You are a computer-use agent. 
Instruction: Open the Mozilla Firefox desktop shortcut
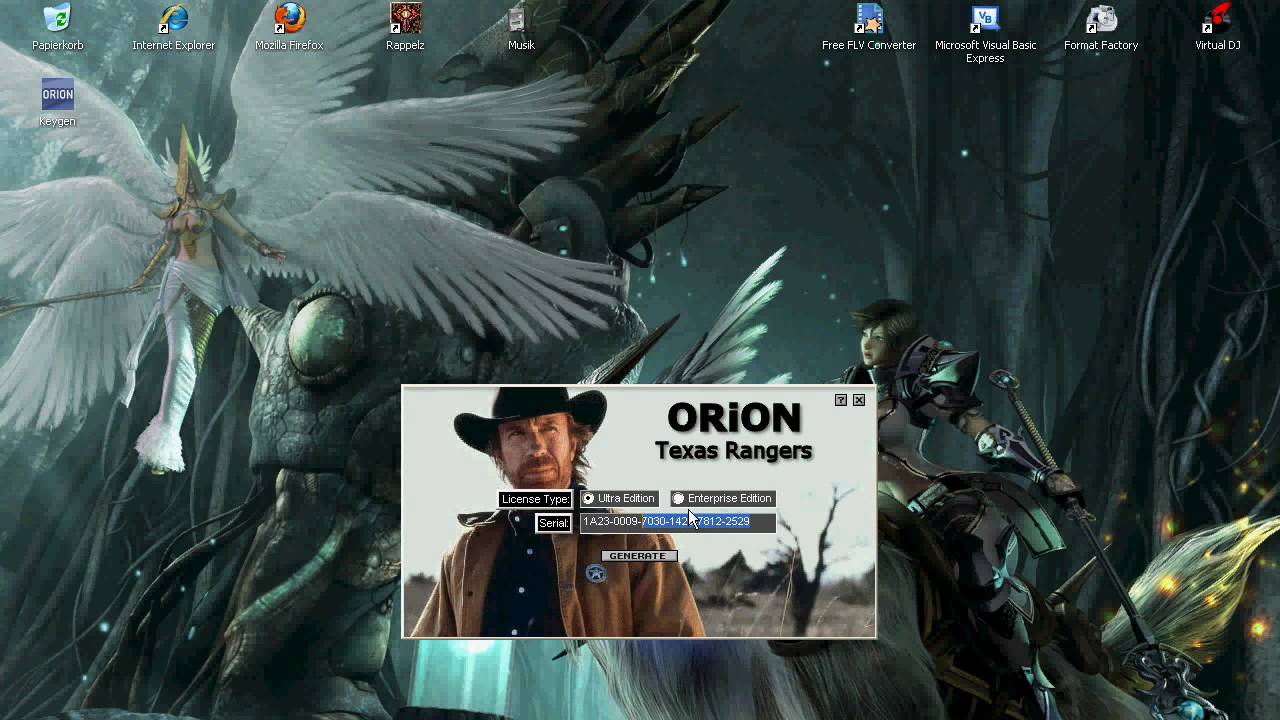289,27
